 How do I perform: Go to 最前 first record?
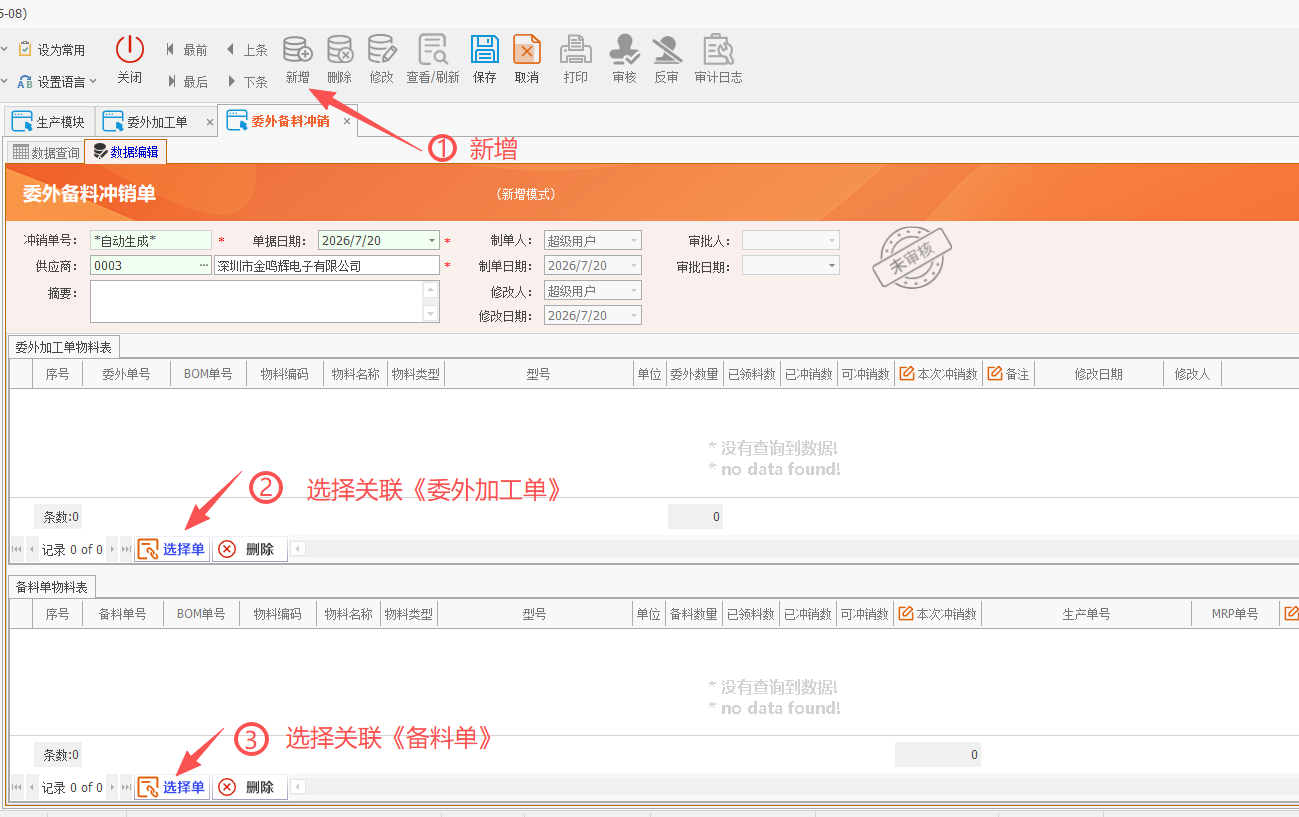pyautogui.click(x=187, y=50)
